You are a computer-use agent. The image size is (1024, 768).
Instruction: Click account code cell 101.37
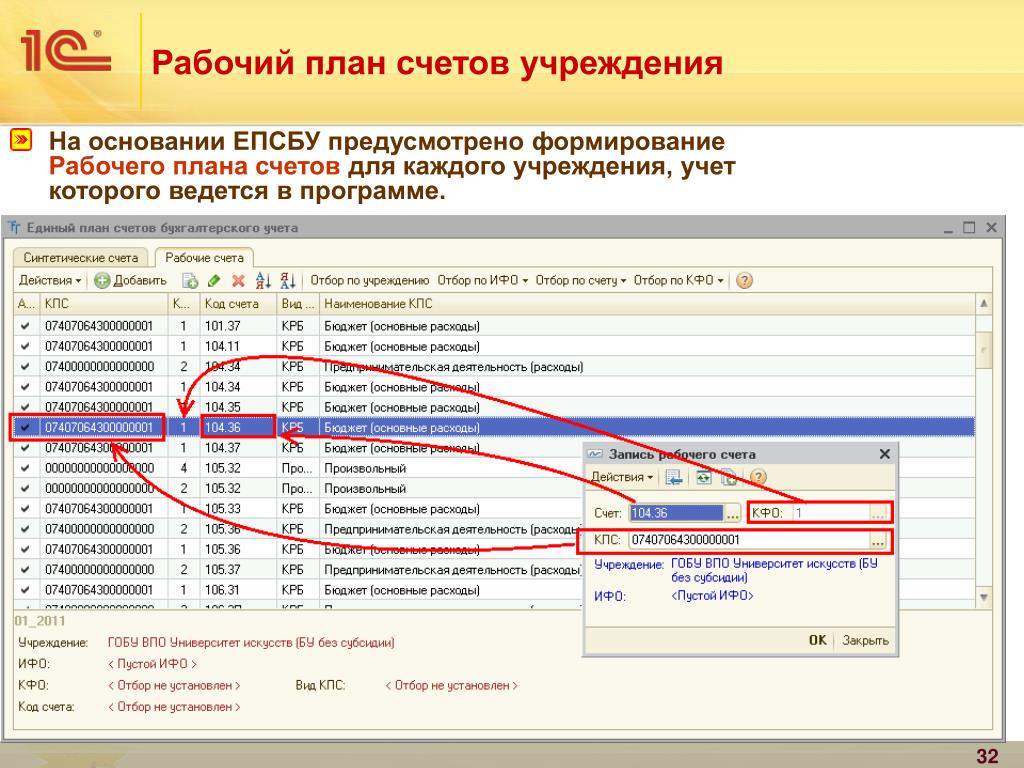(238, 326)
